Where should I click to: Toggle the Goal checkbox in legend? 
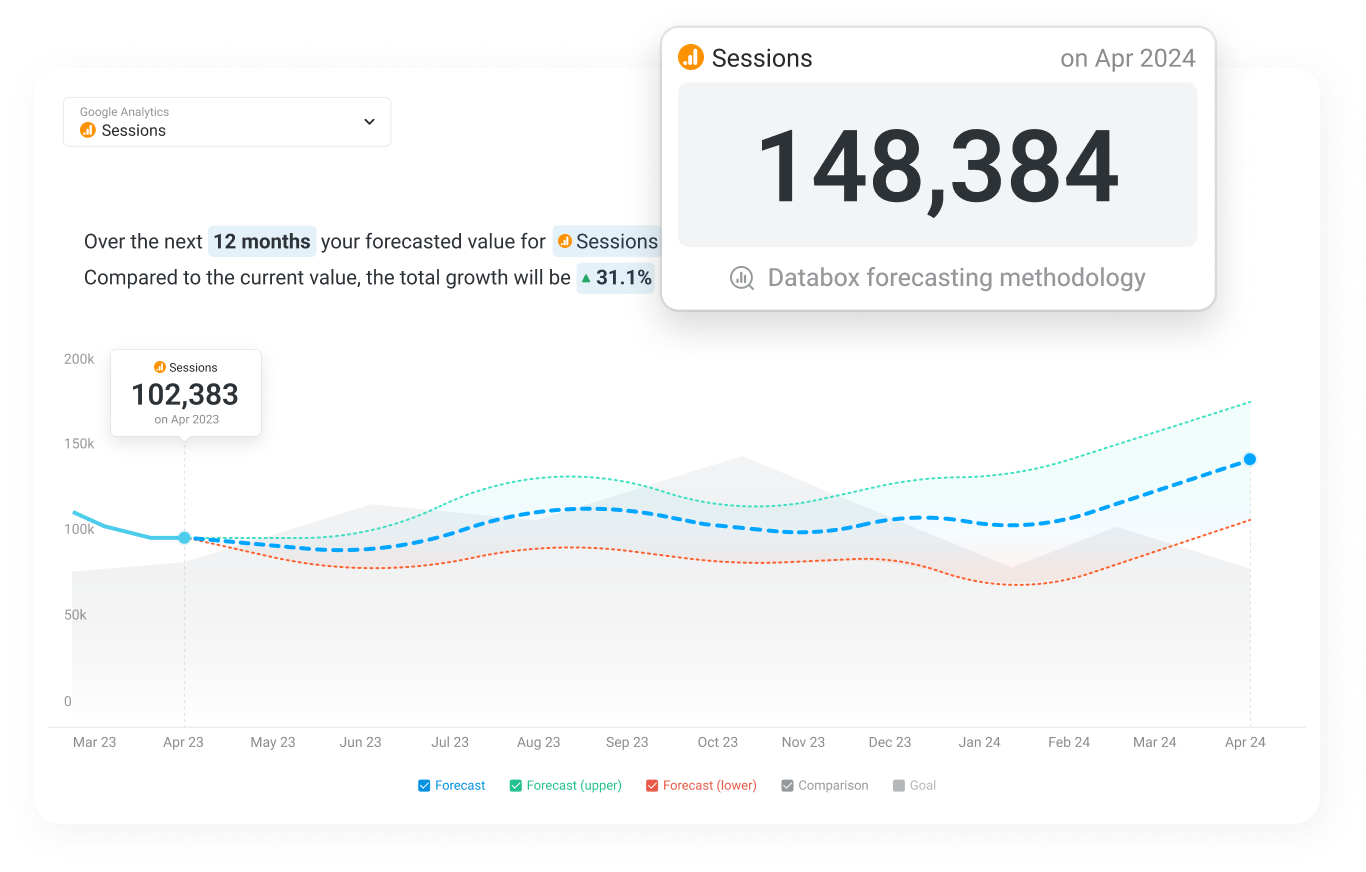pos(899,786)
